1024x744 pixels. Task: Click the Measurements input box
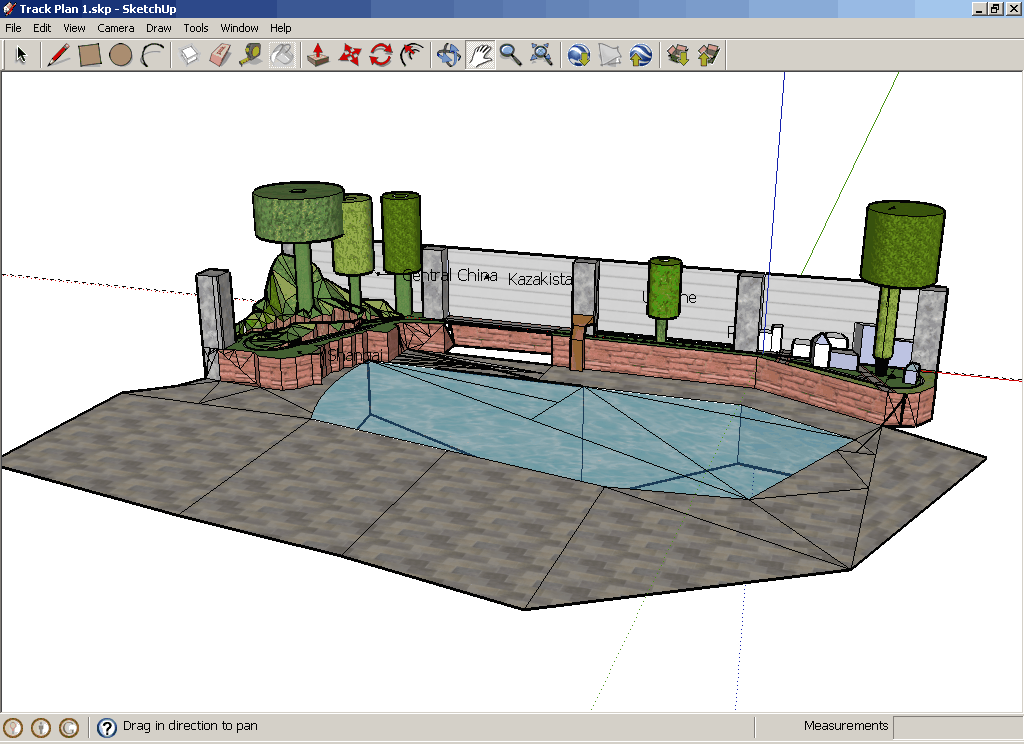957,726
